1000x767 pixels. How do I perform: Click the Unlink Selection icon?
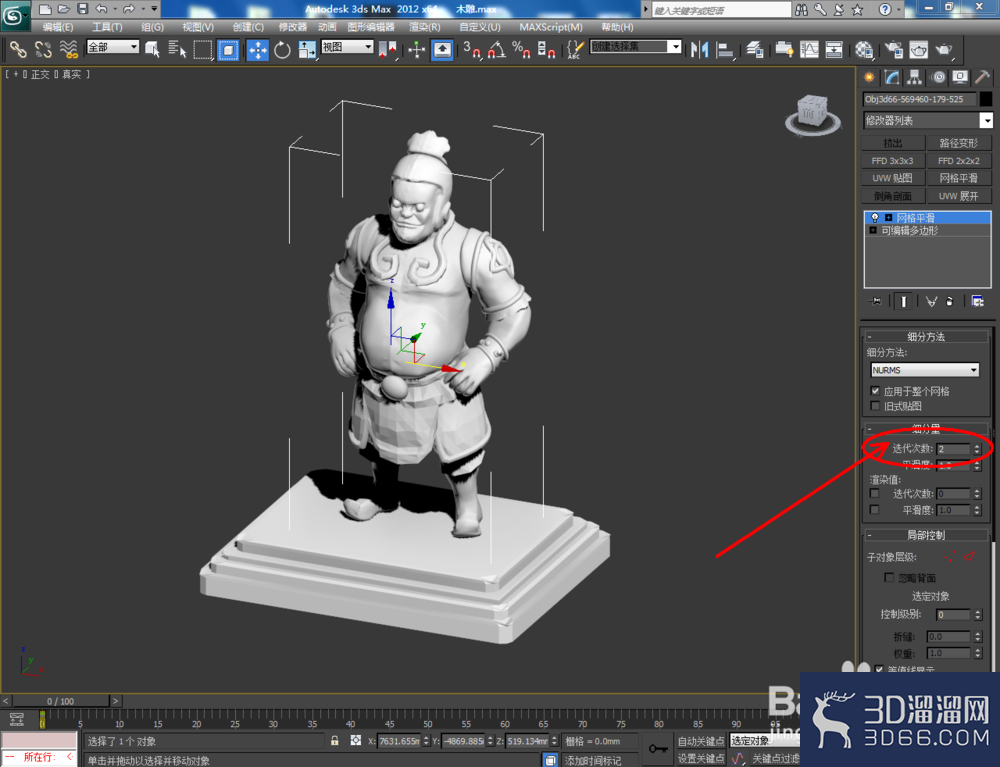43,49
